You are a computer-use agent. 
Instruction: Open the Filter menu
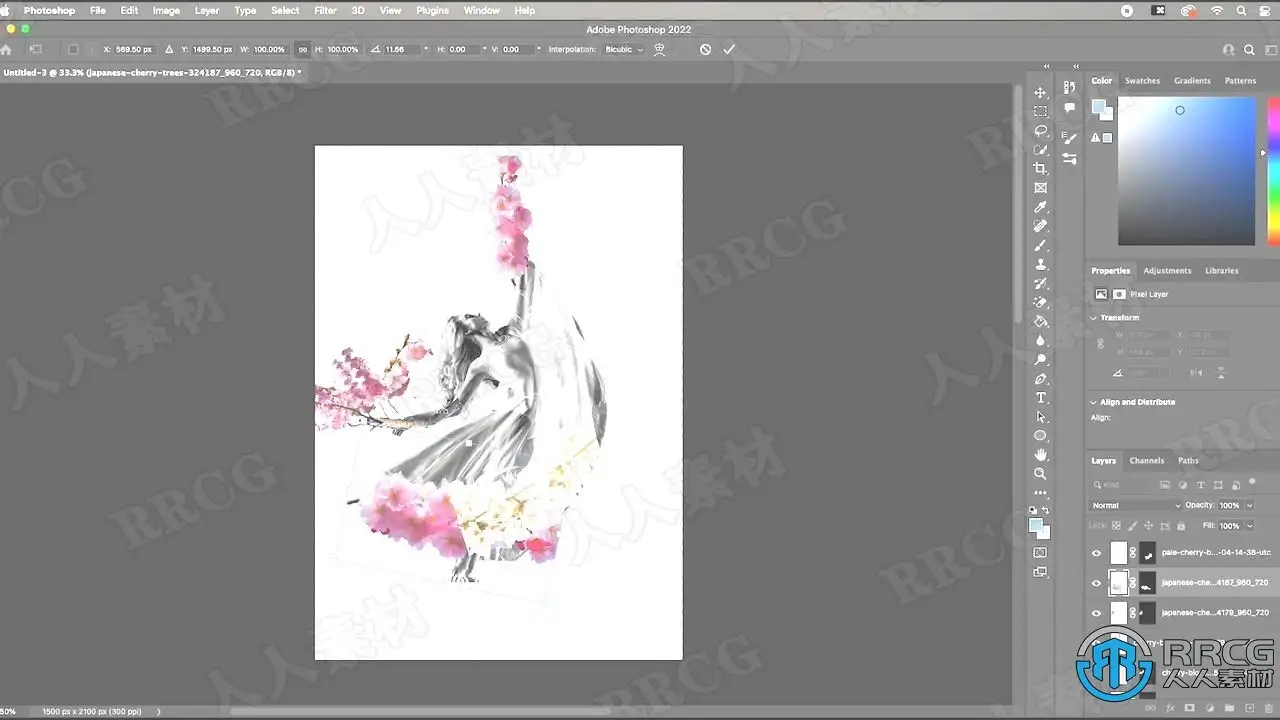coord(325,10)
